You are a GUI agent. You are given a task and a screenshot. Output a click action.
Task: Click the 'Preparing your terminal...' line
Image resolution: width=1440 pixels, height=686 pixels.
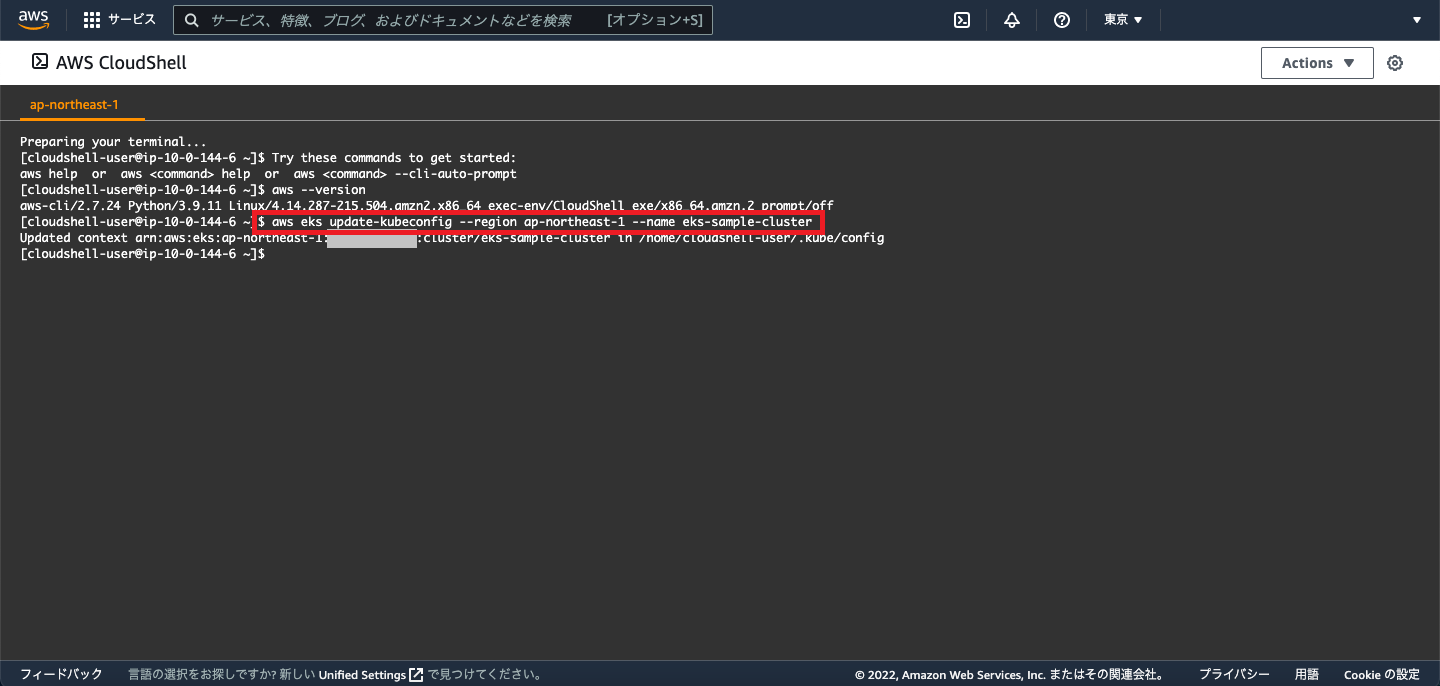tap(113, 142)
